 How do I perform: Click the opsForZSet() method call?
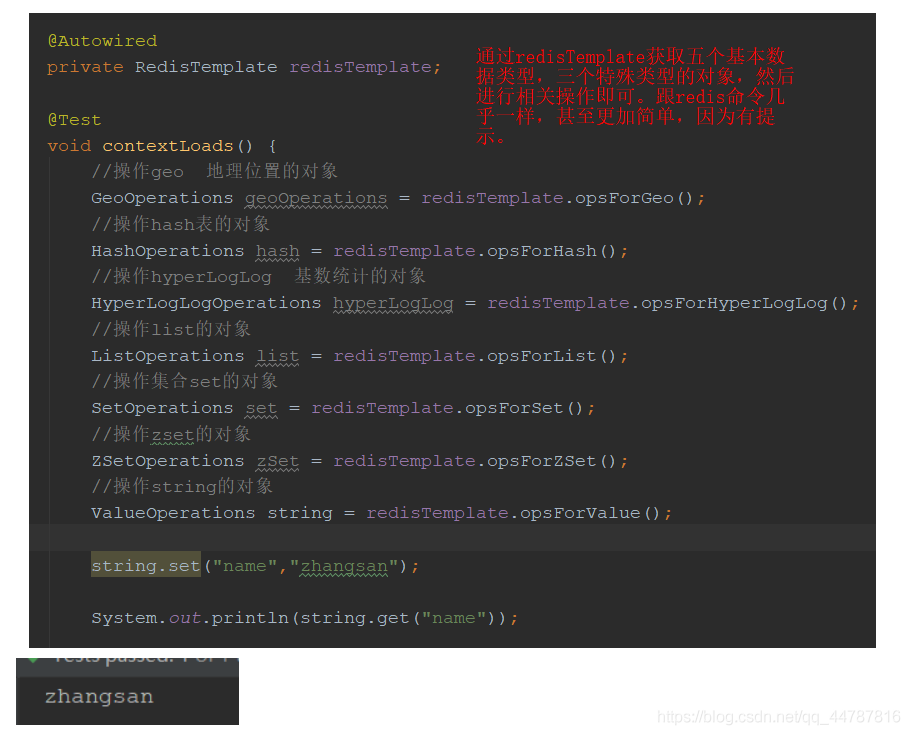tap(551, 461)
